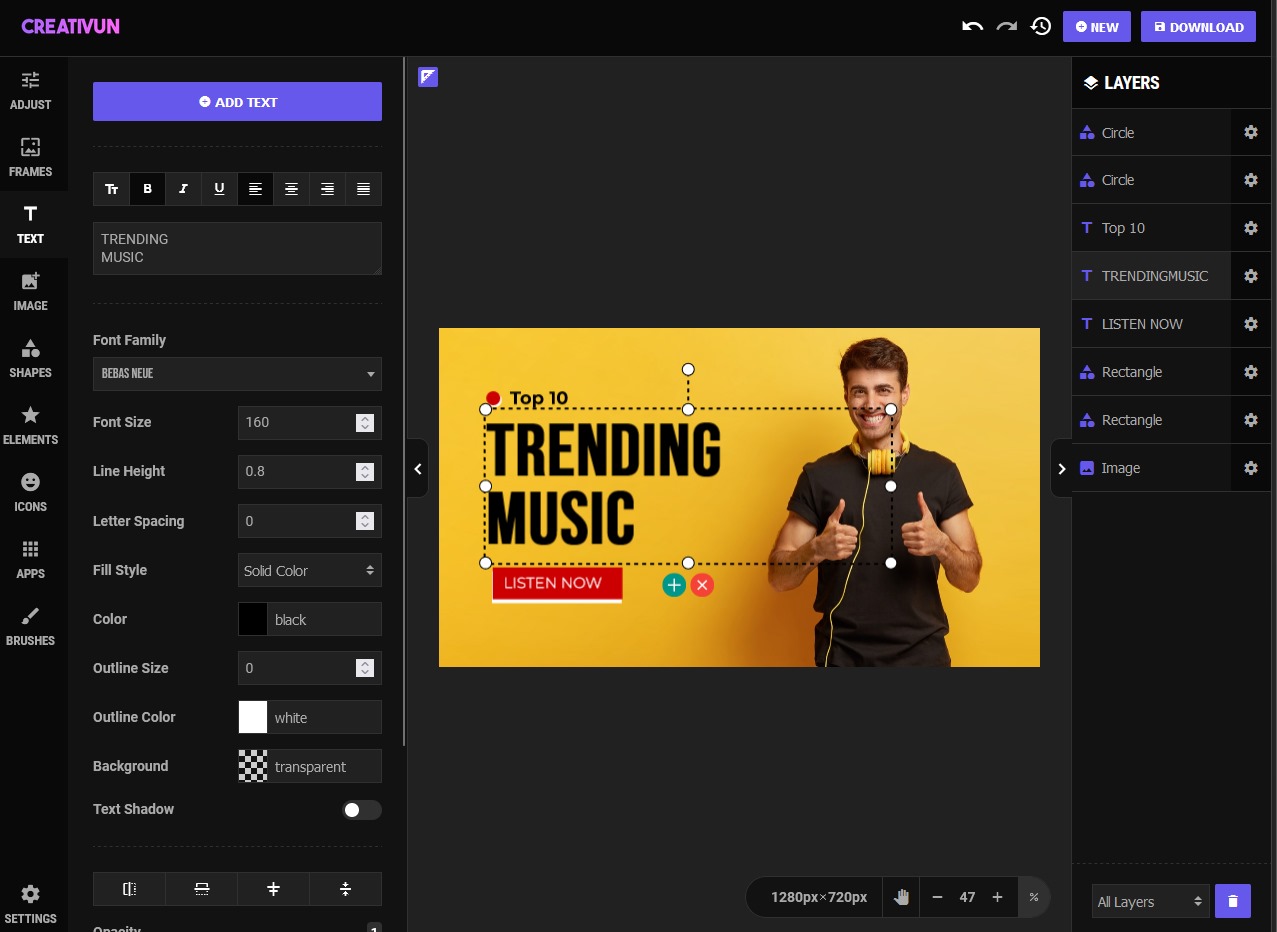Open settings gear for Top 10 layer

click(x=1250, y=228)
